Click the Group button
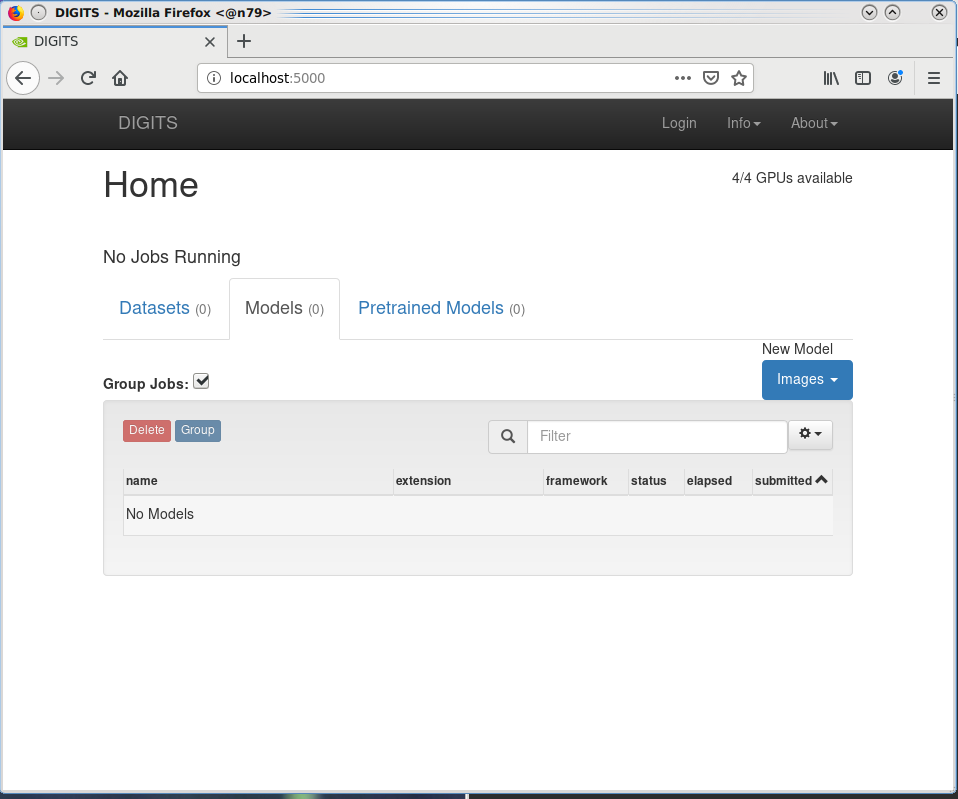The height and width of the screenshot is (799, 958). pyautogui.click(x=197, y=430)
